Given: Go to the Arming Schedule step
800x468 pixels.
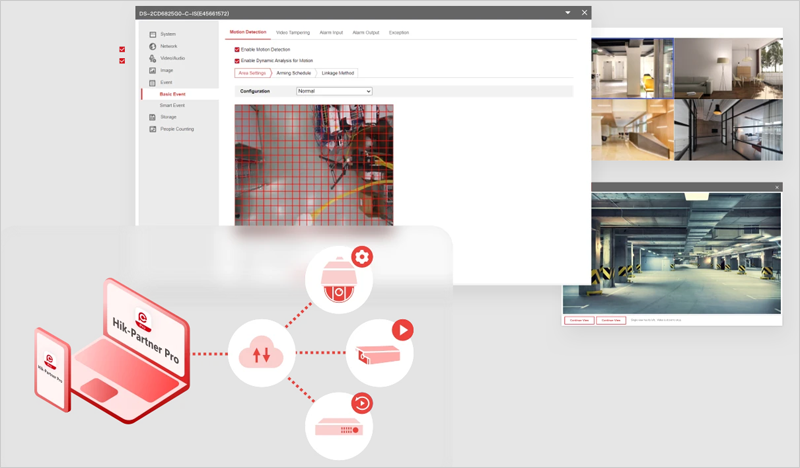Looking at the screenshot, I should tap(294, 73).
